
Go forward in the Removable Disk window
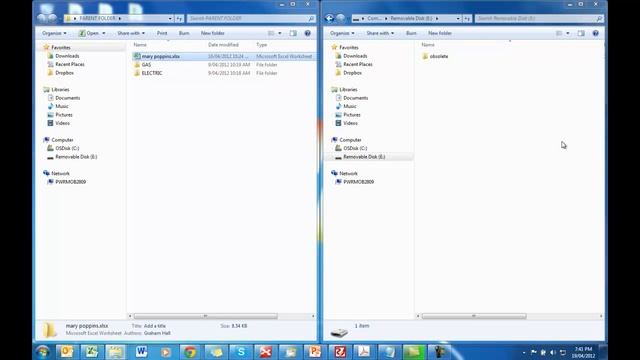point(340,18)
